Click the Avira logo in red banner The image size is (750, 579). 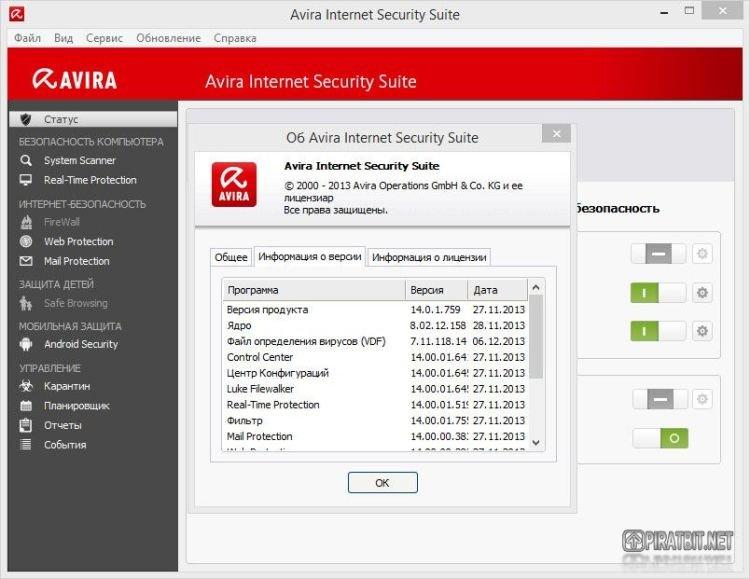point(74,79)
